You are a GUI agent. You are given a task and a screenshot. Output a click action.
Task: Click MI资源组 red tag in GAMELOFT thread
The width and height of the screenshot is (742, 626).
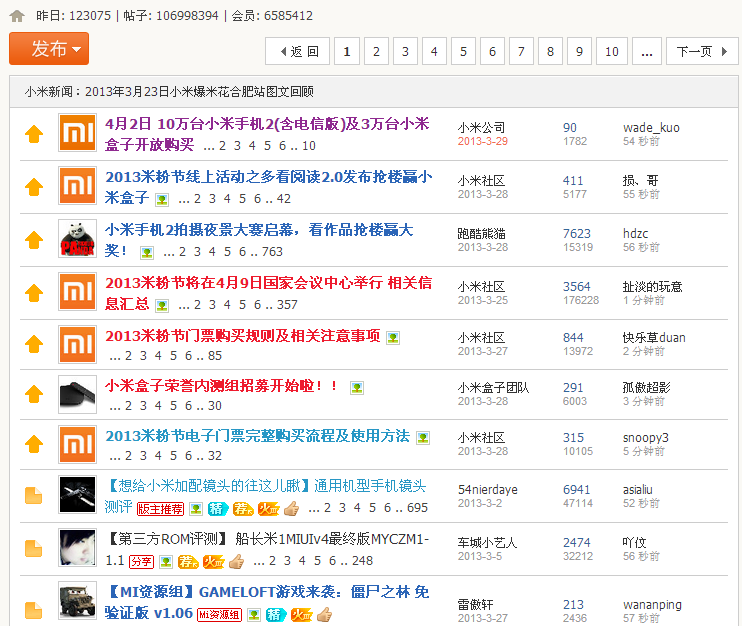(219, 615)
